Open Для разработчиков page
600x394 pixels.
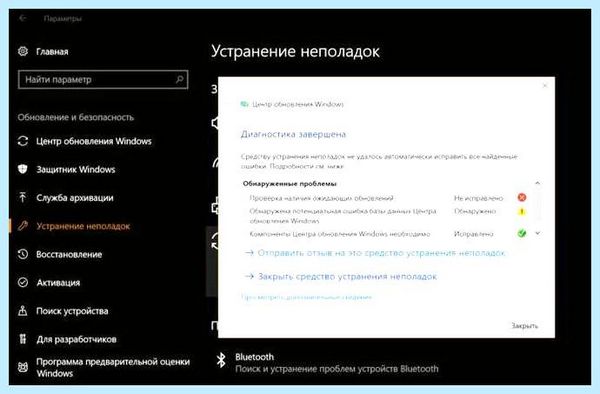point(76,339)
